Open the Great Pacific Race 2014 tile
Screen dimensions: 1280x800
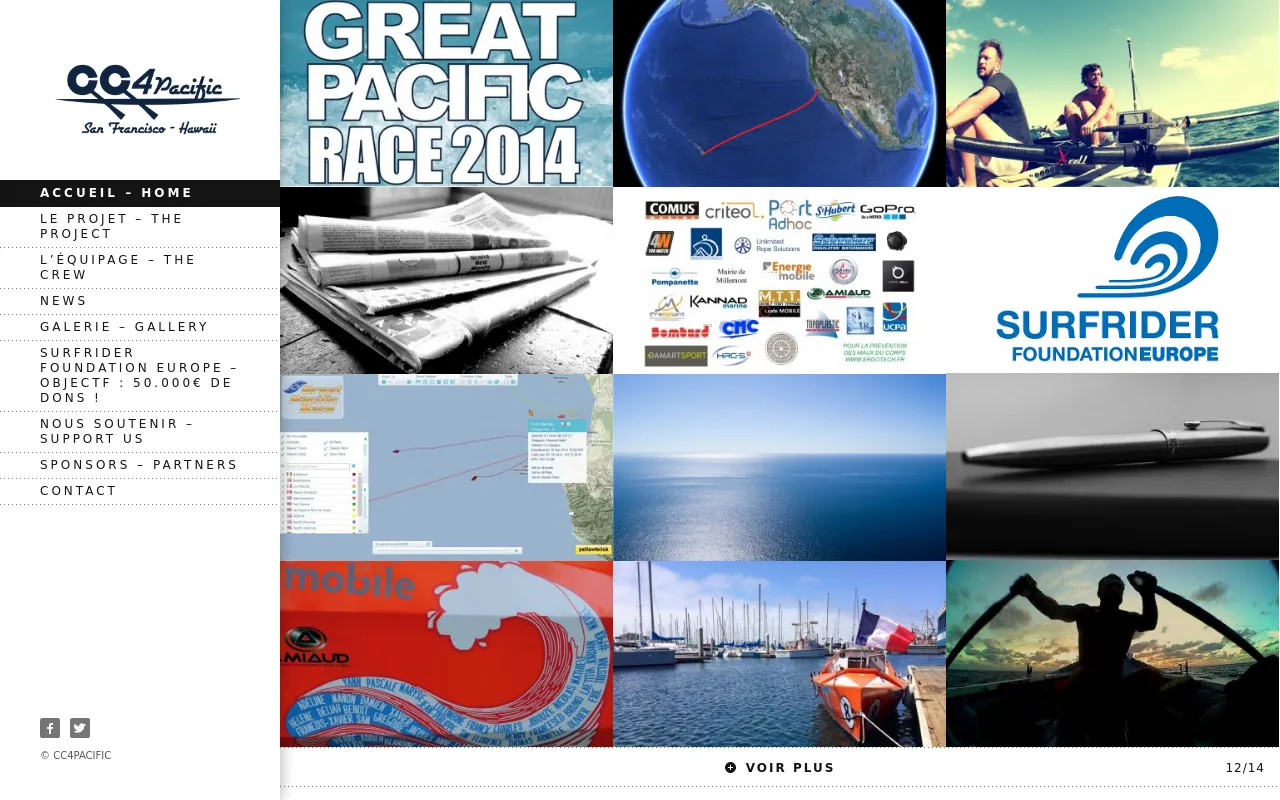[446, 93]
